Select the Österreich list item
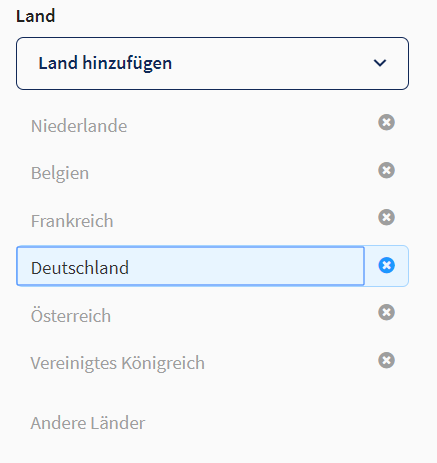Image resolution: width=437 pixels, height=463 pixels. (x=71, y=315)
